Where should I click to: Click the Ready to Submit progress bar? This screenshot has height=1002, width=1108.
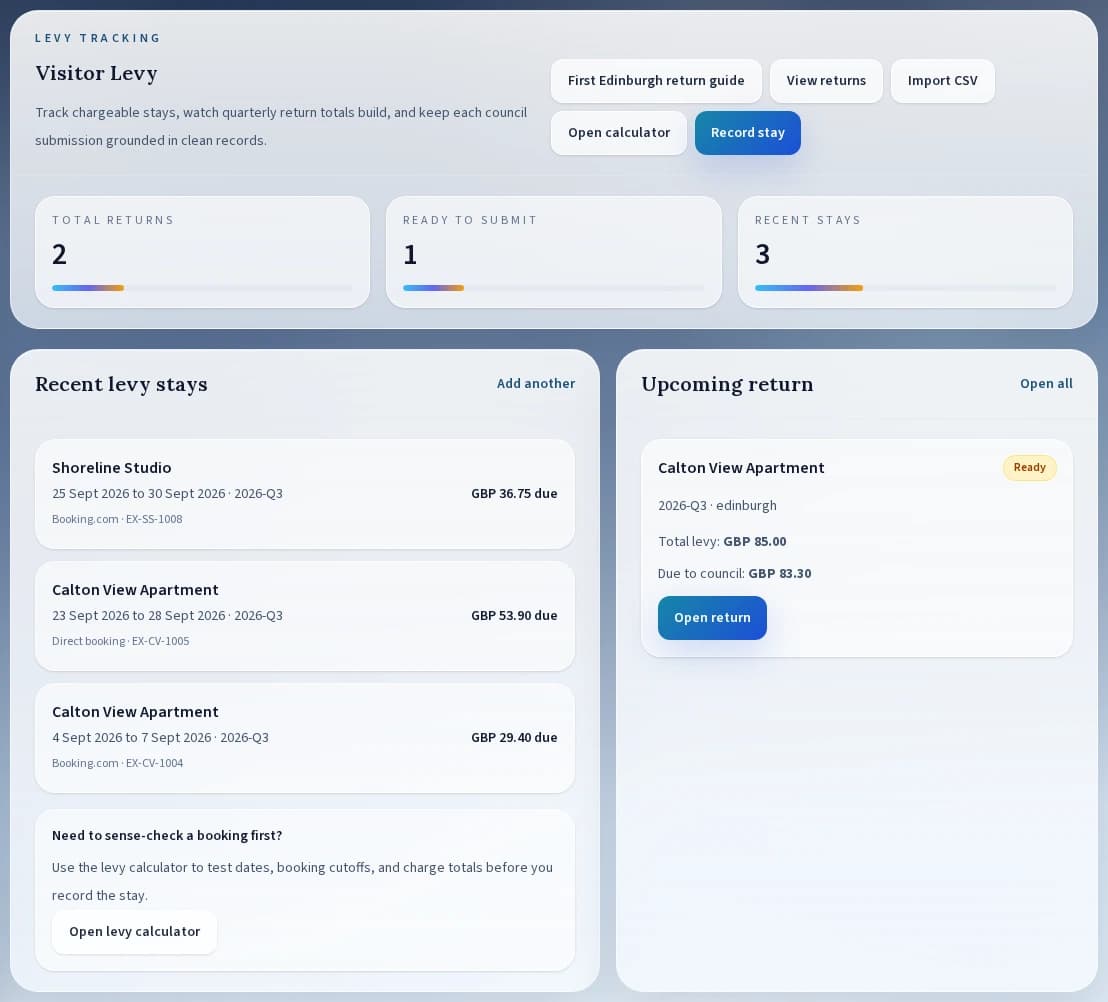[x=553, y=288]
